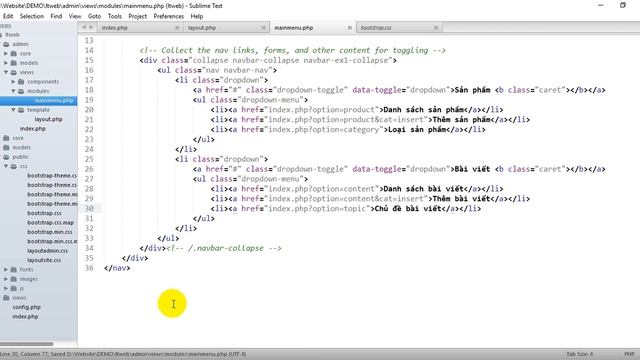Select the public folder label

(20, 157)
